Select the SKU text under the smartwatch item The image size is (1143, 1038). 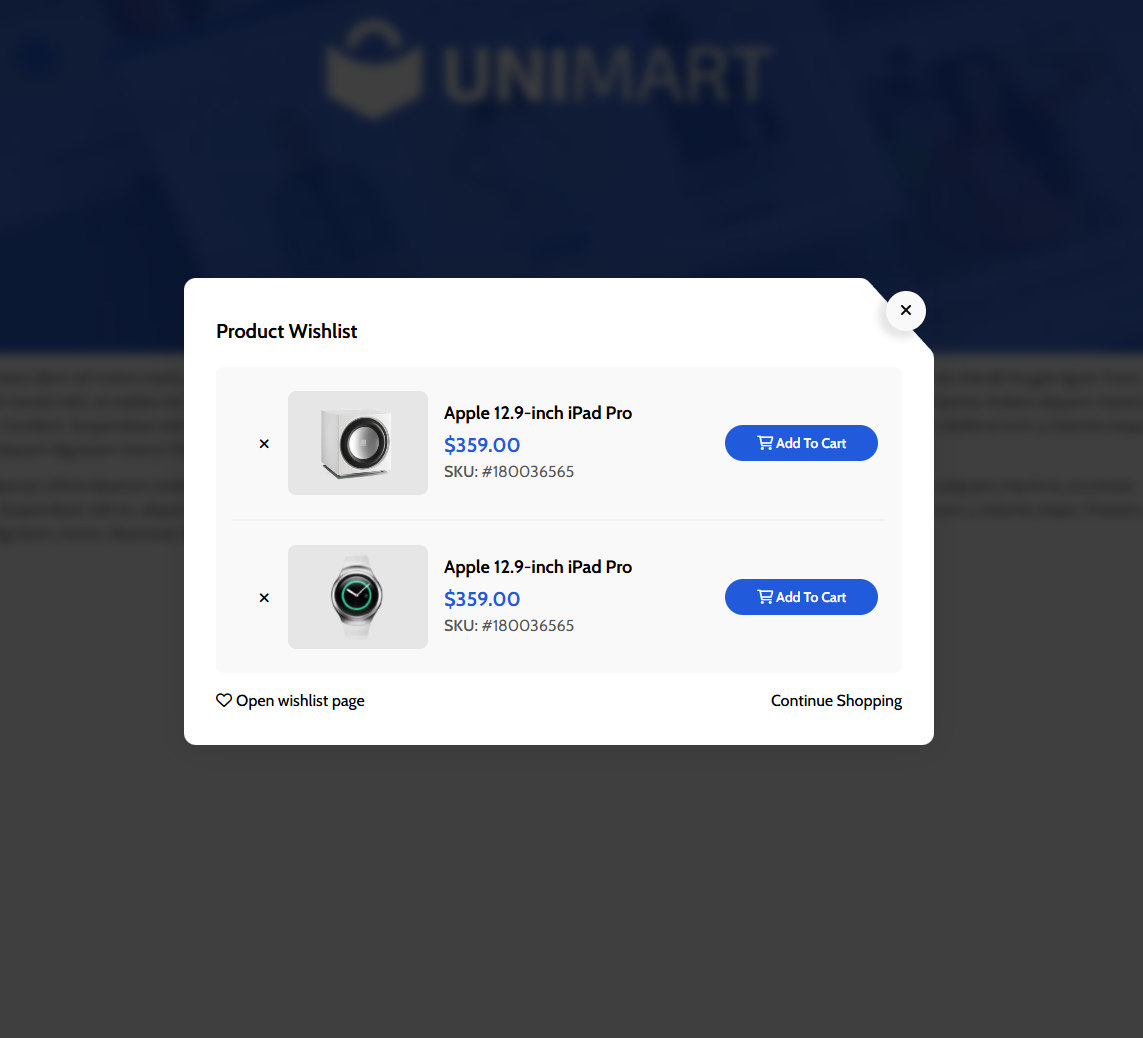[x=509, y=625]
